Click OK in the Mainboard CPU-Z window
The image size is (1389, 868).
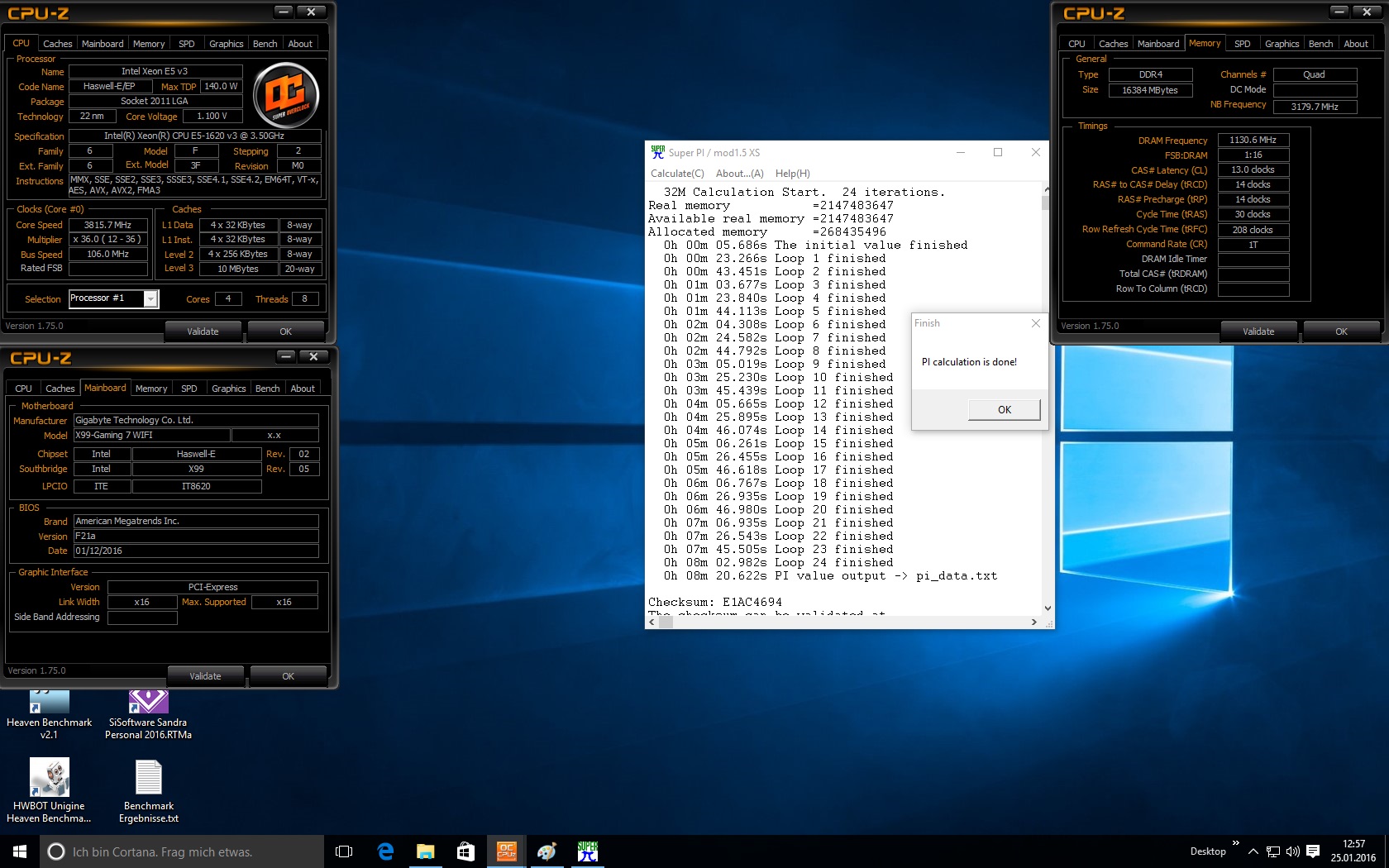(x=288, y=676)
